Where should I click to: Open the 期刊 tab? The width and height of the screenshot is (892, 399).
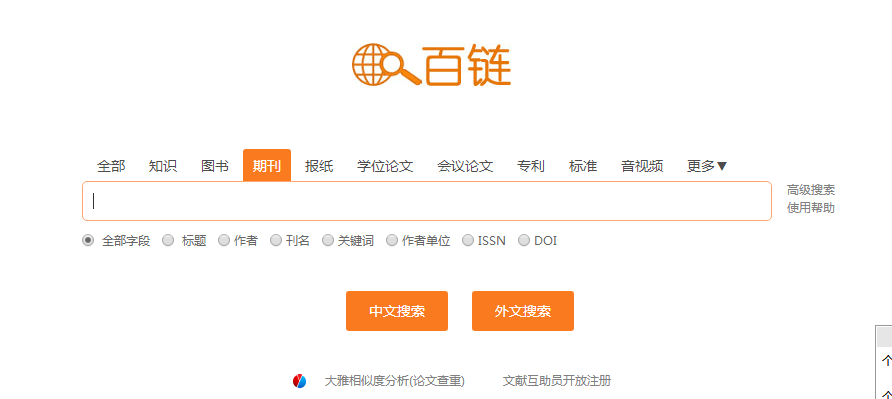click(x=267, y=166)
